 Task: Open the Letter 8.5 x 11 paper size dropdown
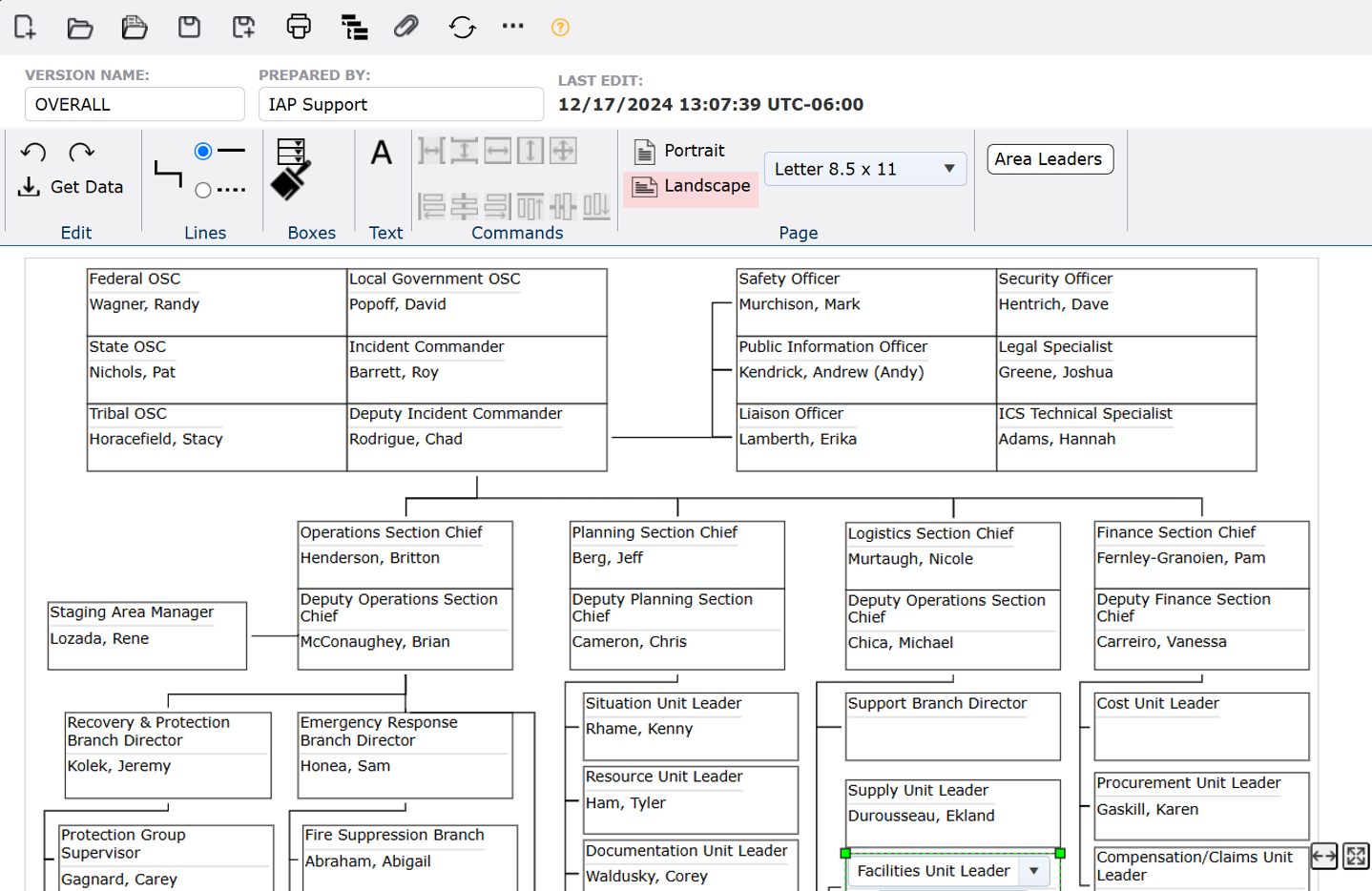pos(863,169)
